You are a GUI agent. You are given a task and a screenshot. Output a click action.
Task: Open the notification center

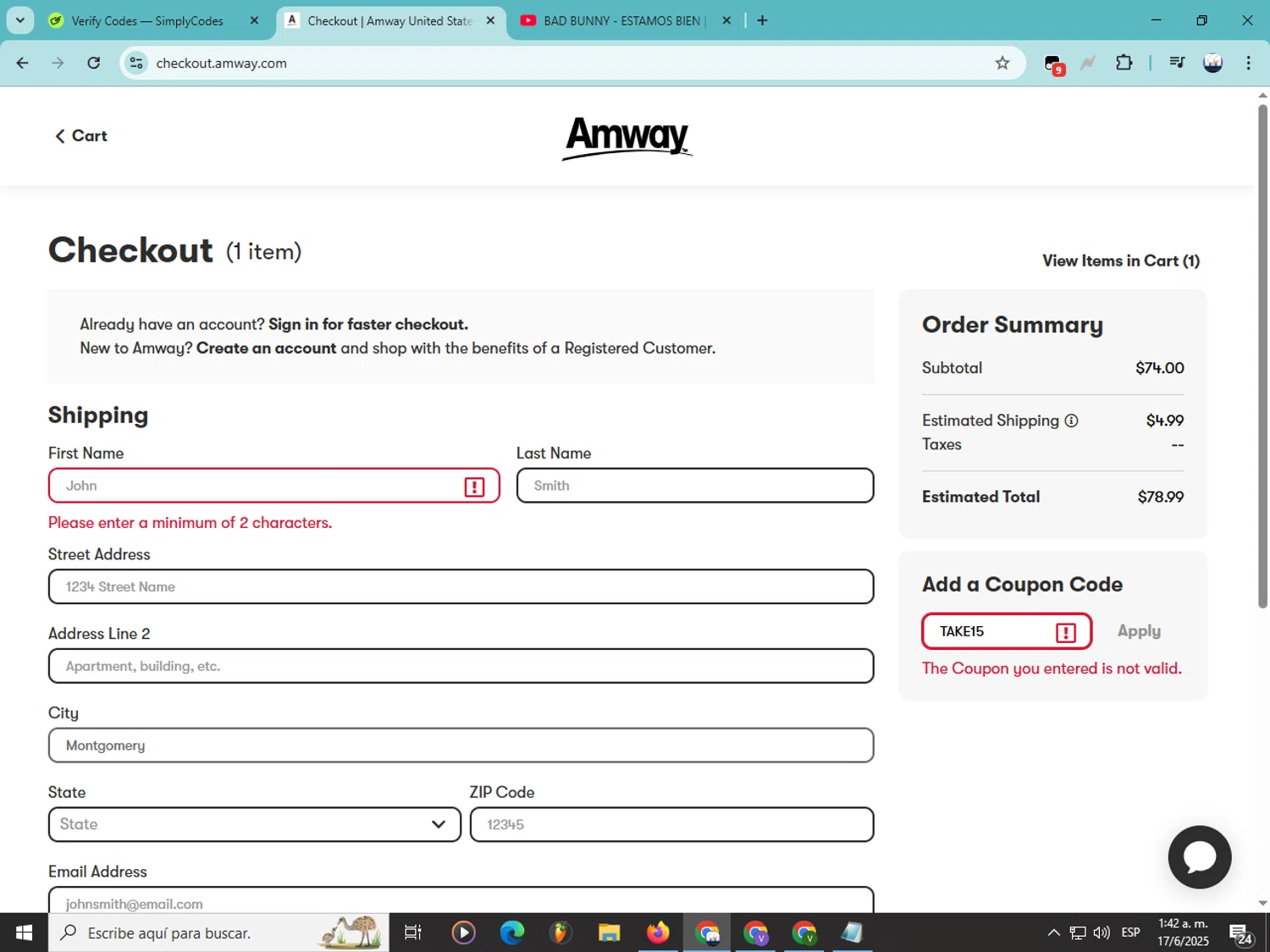(x=1241, y=933)
